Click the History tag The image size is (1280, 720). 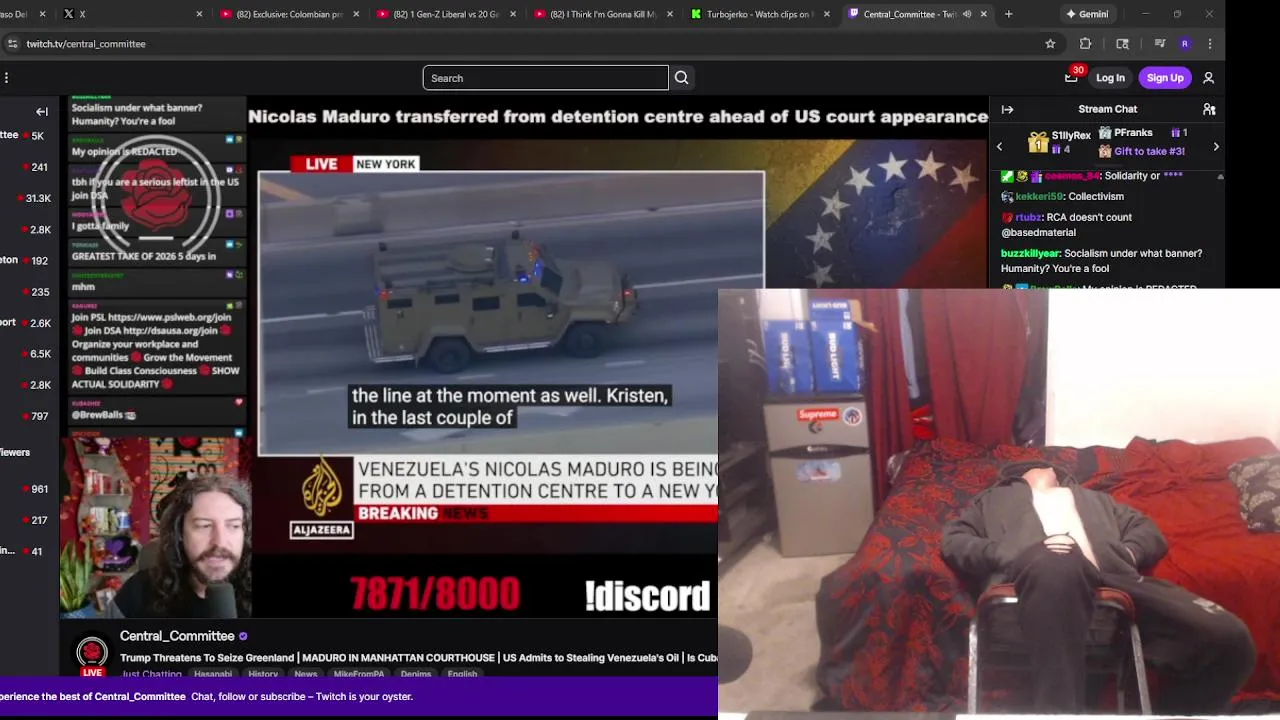point(263,674)
